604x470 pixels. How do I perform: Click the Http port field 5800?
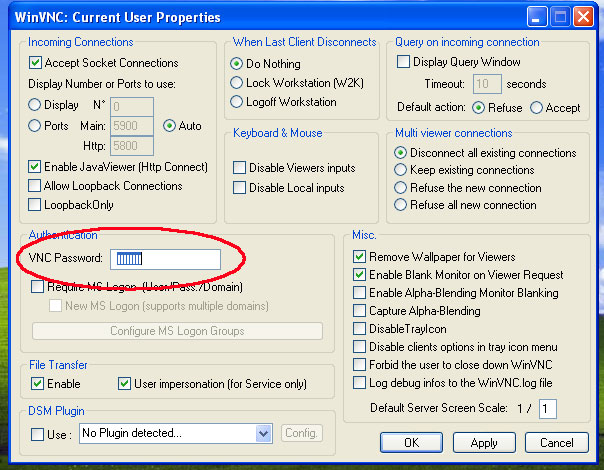pyautogui.click(x=132, y=146)
